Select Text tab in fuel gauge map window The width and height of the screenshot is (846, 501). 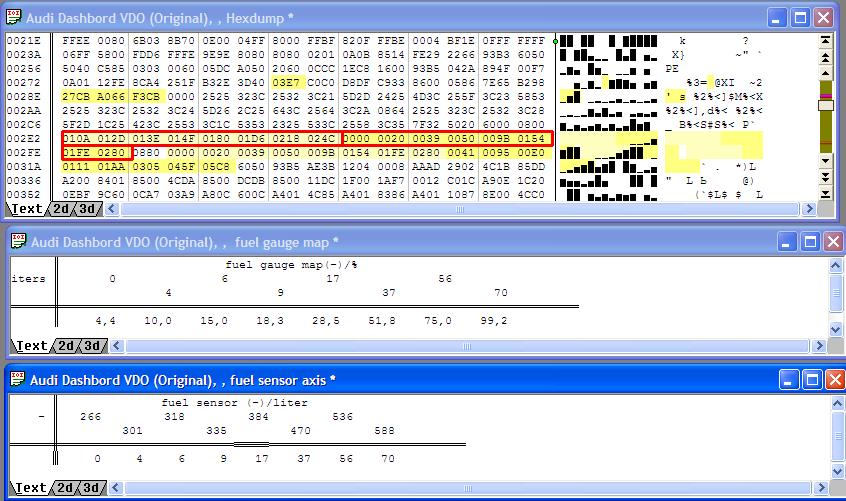(x=31, y=346)
